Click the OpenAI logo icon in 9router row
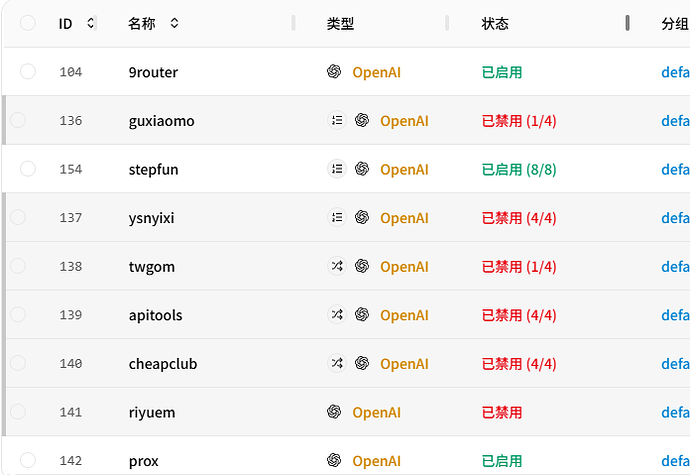The width and height of the screenshot is (690, 475). (x=334, y=71)
